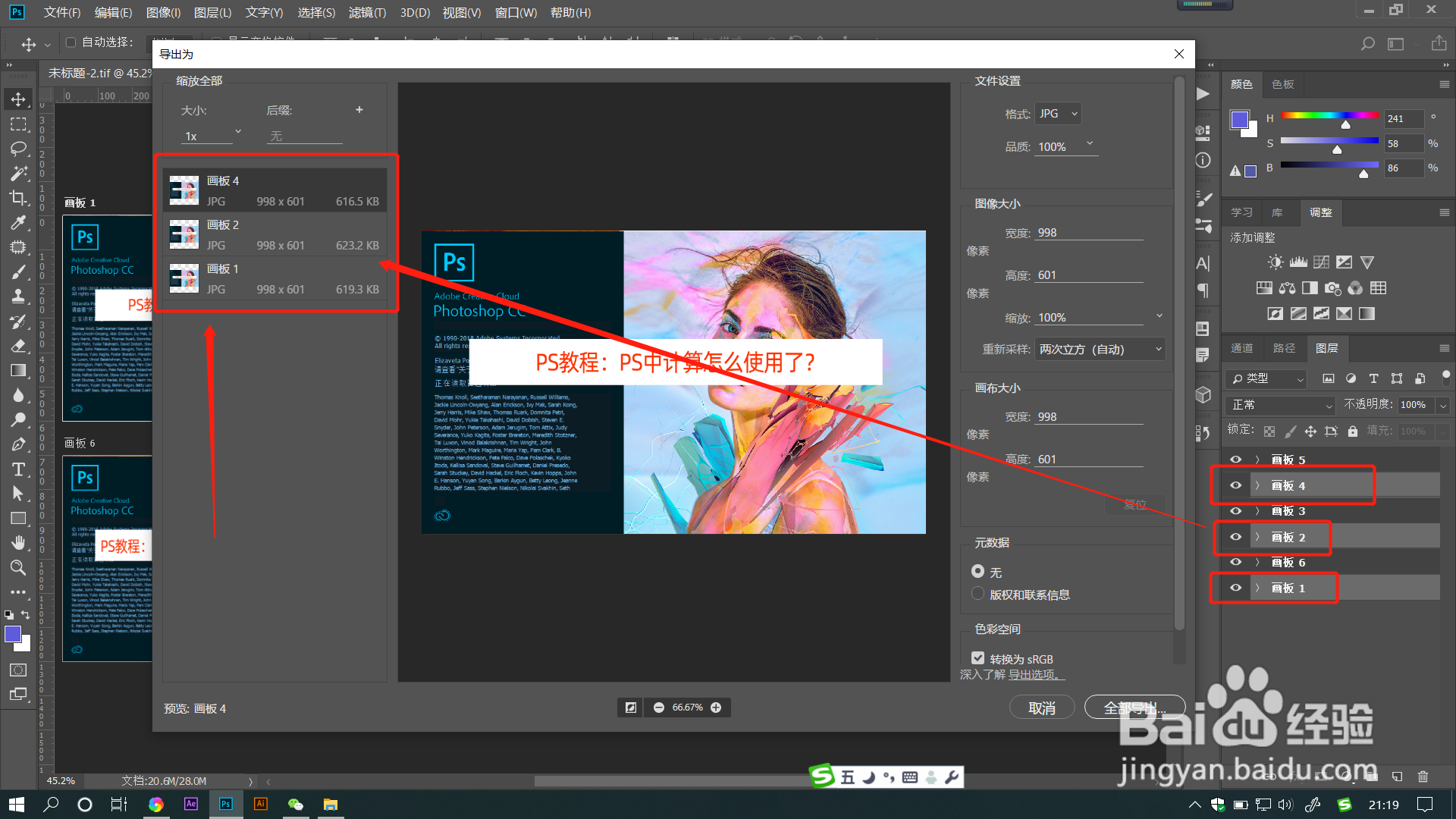
Task: Open the resample 两次立方 dropdown
Action: (1100, 349)
